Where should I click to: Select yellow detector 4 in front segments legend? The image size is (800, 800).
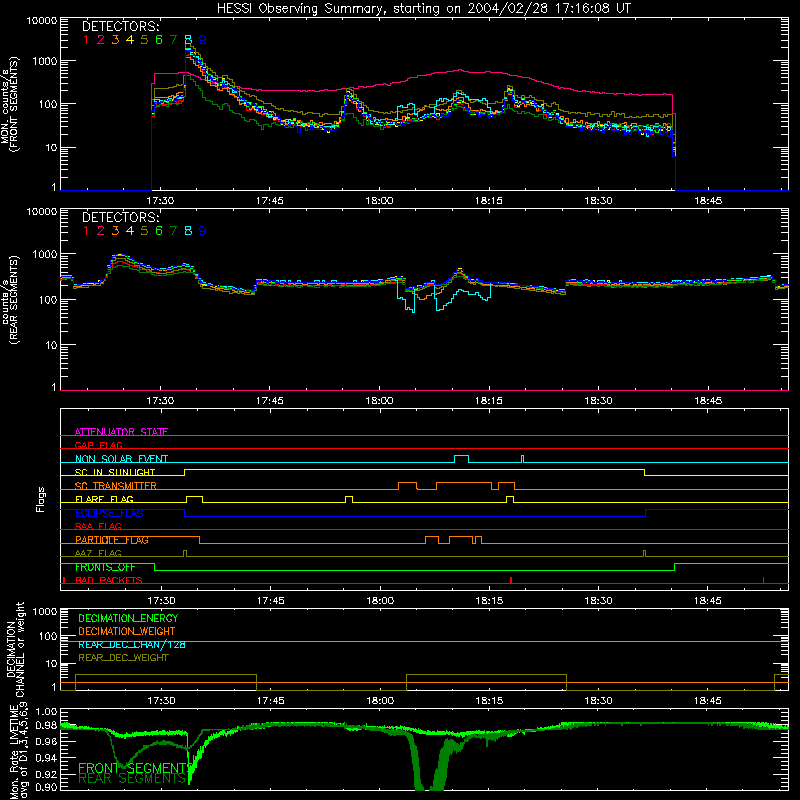coord(130,40)
